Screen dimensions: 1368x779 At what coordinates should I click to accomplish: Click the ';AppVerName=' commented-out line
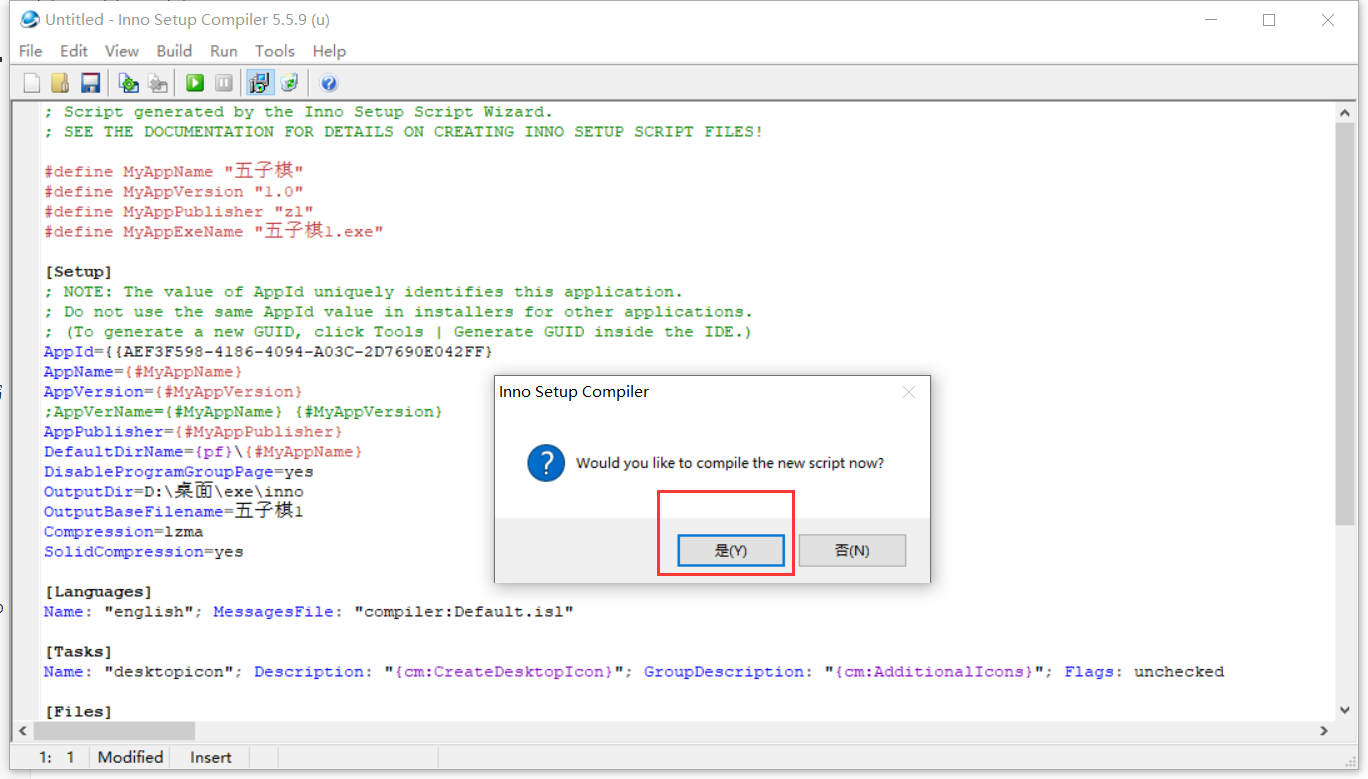tap(243, 412)
